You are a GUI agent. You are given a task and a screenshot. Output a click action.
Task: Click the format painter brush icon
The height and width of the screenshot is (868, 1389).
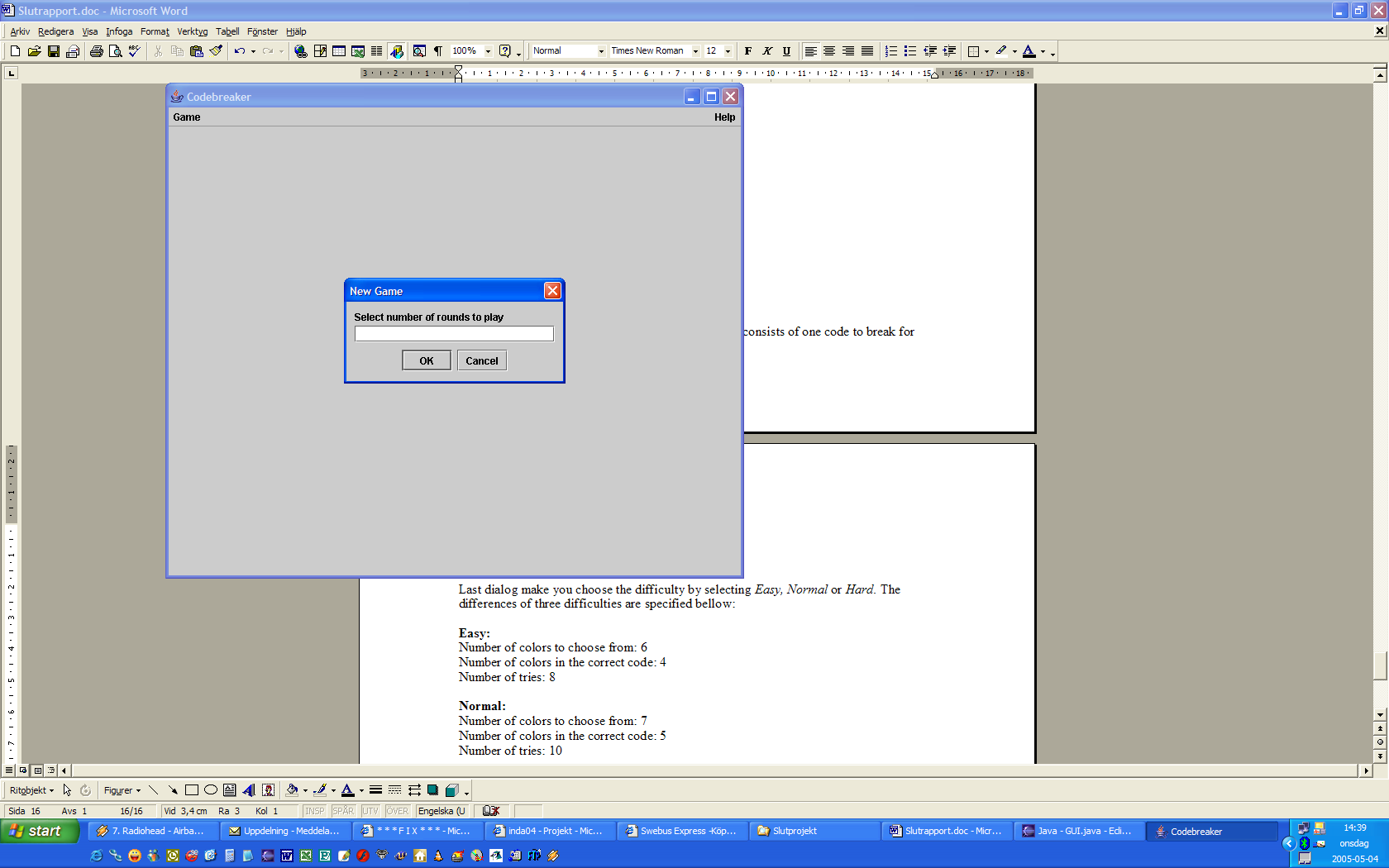tap(216, 51)
